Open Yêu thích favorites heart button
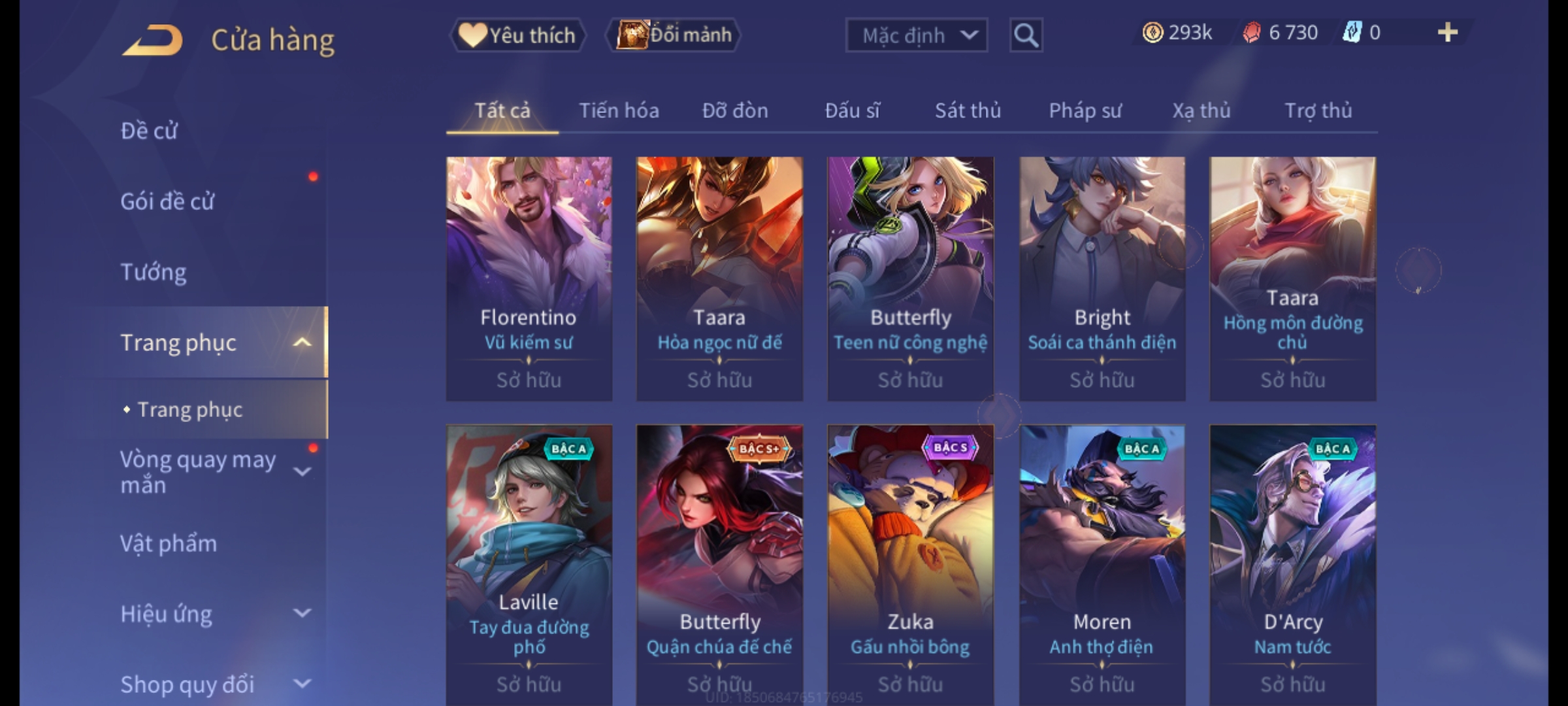 click(517, 35)
